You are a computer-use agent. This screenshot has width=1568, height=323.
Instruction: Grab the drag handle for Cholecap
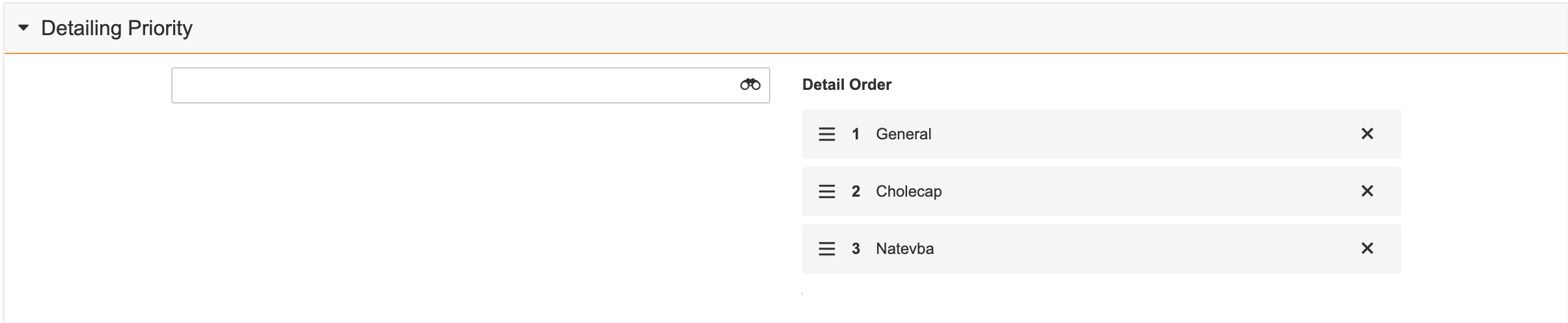(x=827, y=191)
